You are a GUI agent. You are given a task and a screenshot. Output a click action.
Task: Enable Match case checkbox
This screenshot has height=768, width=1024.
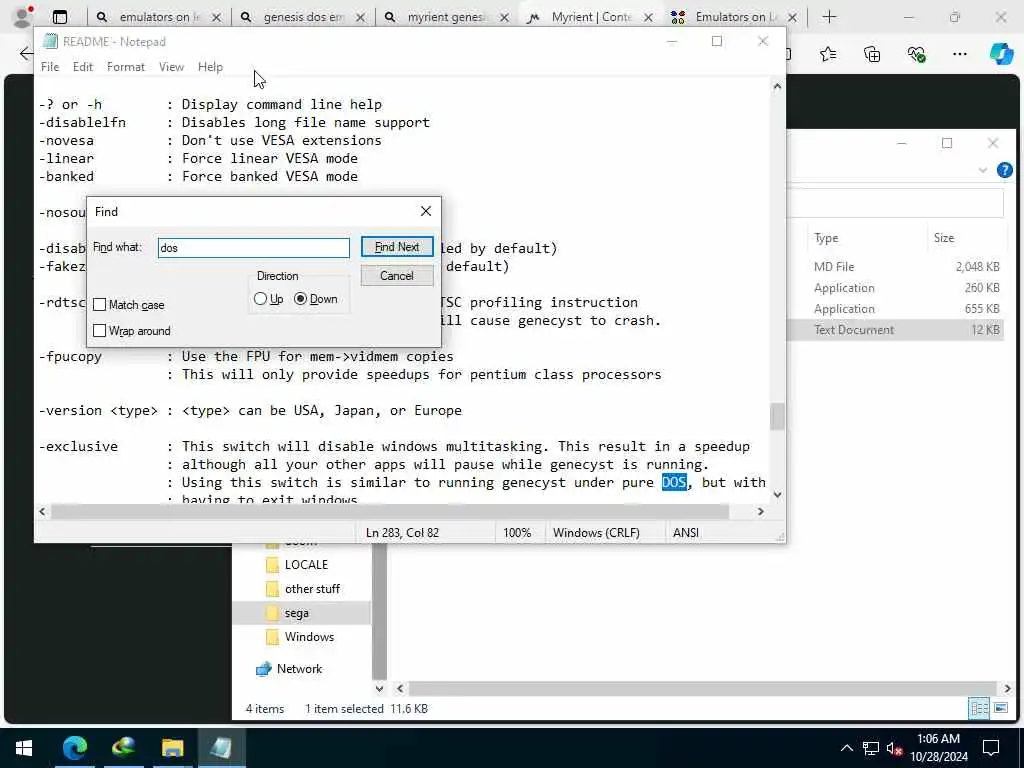click(99, 305)
